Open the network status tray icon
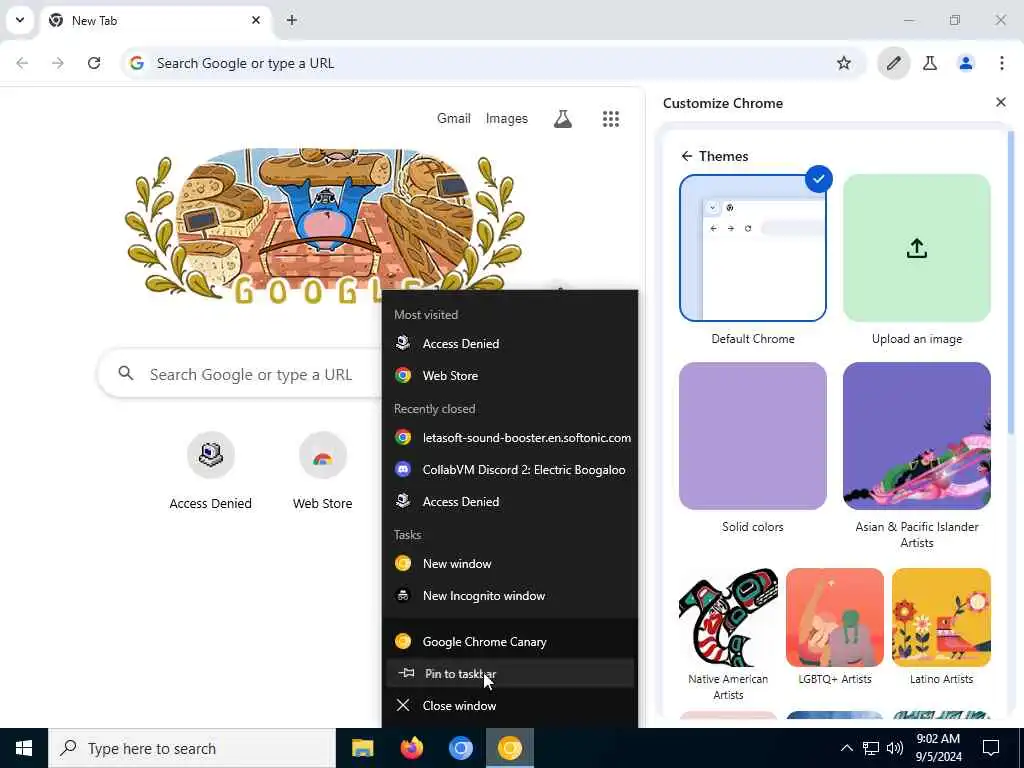This screenshot has height=768, width=1024. [871, 748]
